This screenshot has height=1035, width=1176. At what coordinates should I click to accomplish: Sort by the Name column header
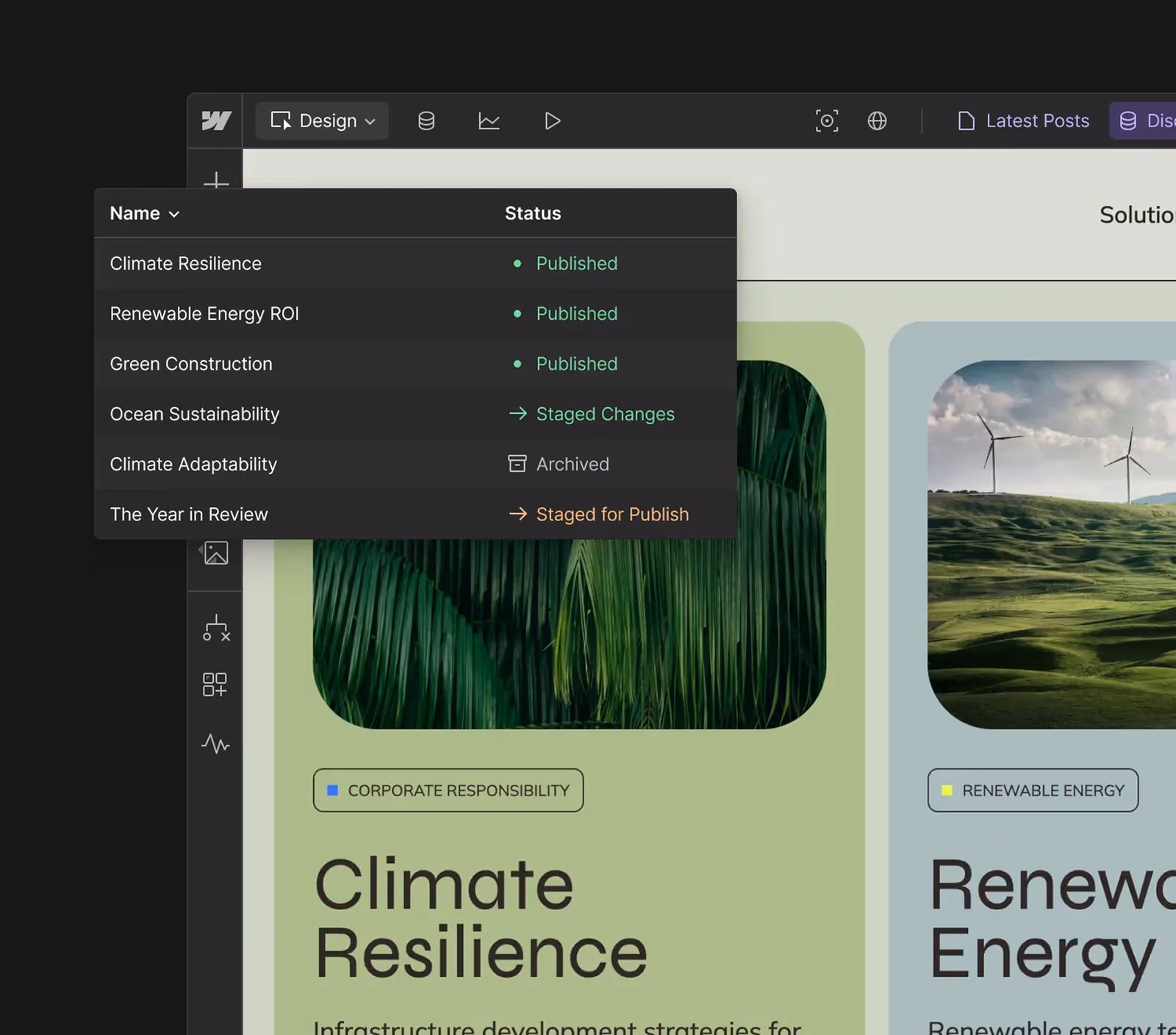[x=145, y=213]
